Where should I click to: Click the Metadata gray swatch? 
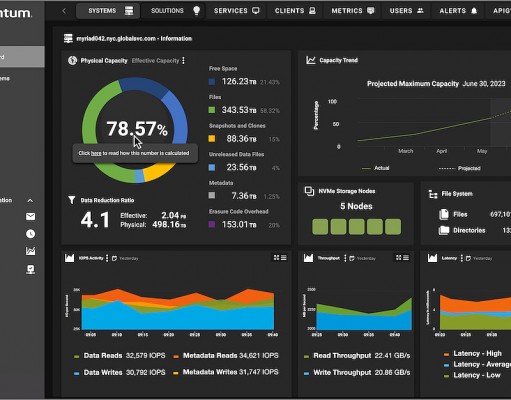click(212, 196)
